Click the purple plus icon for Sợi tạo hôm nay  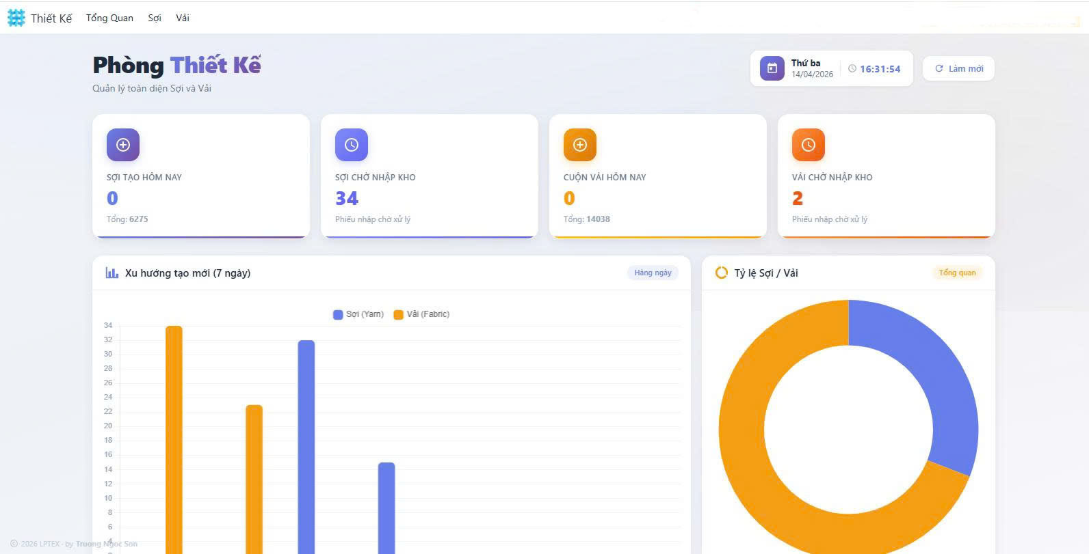coord(123,145)
